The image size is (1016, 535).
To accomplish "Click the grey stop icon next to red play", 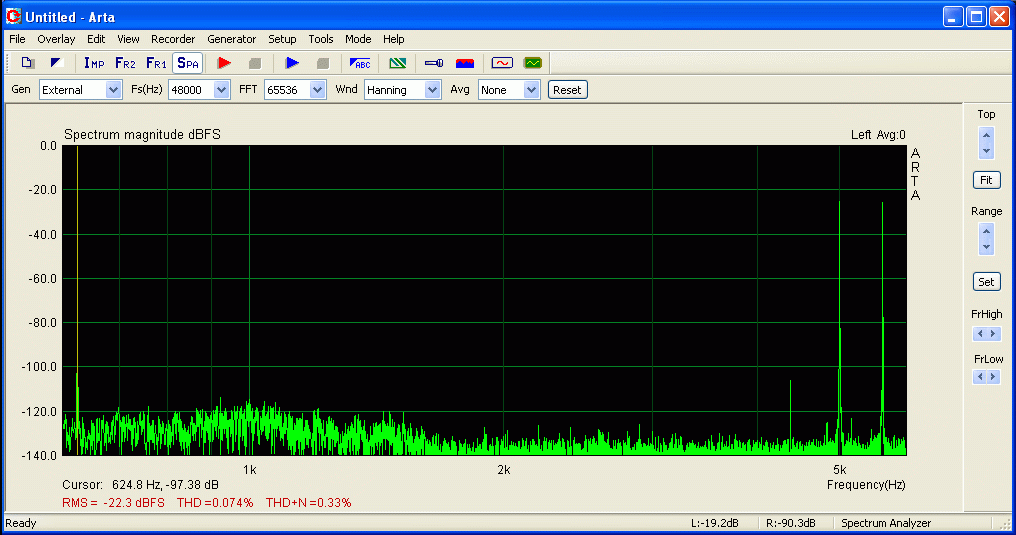I will click(x=255, y=63).
